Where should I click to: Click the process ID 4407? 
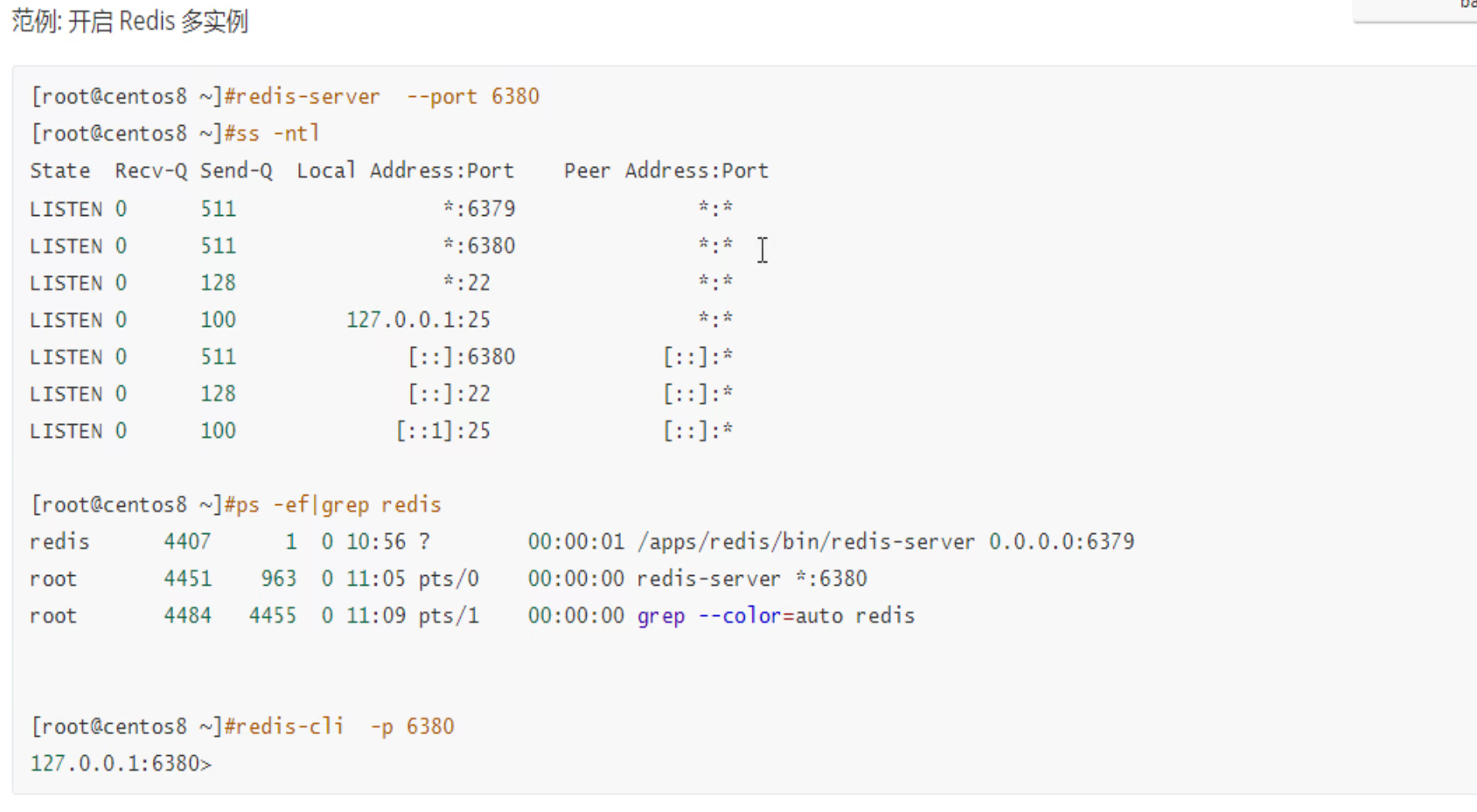pos(187,542)
